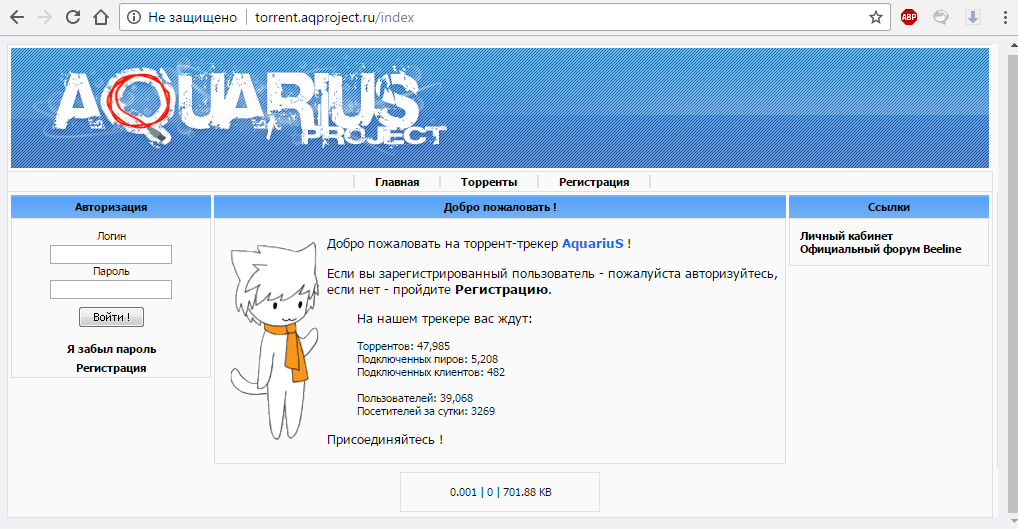This screenshot has width=1018, height=529.
Task: Click the 'Присоединяйтесь !' text
Action: pyautogui.click(x=385, y=440)
